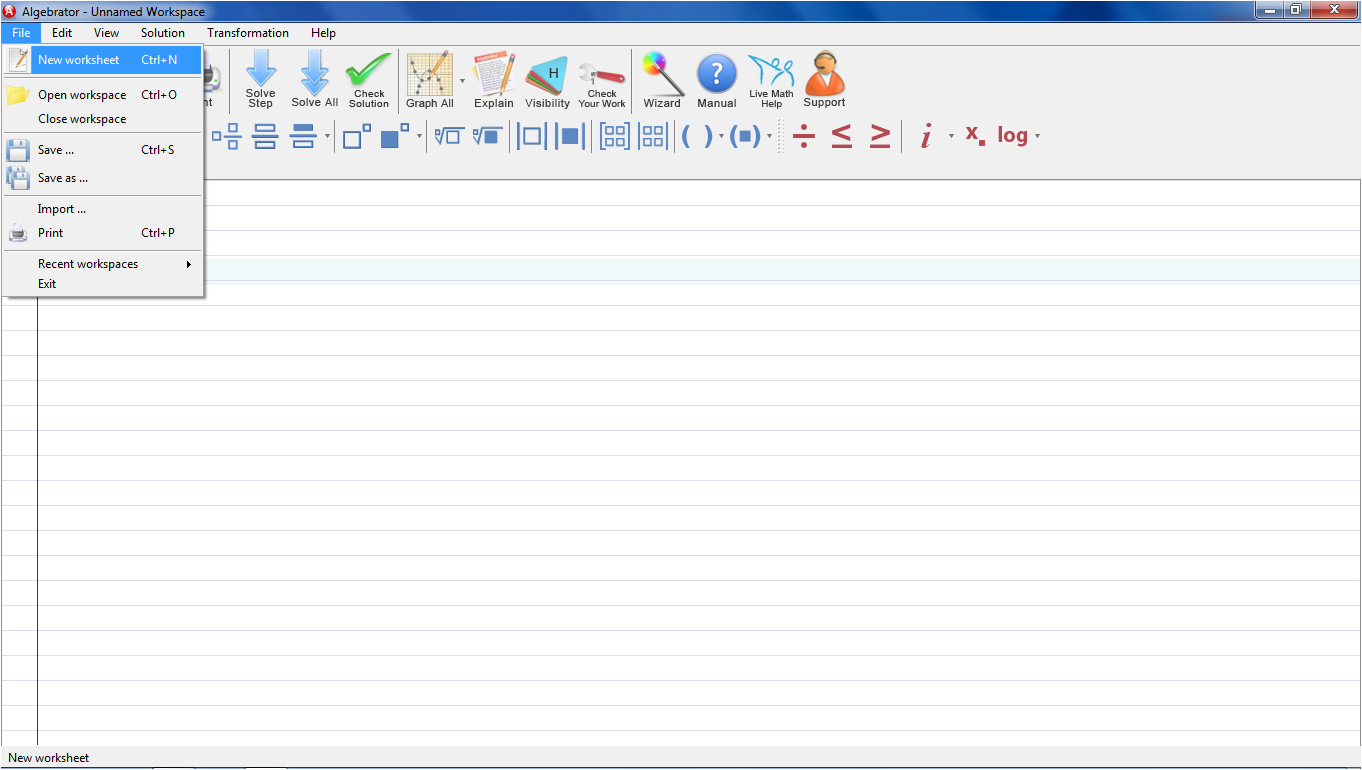Image resolution: width=1362 pixels, height=770 pixels.
Task: Insert determinant grid template
Action: [653, 136]
